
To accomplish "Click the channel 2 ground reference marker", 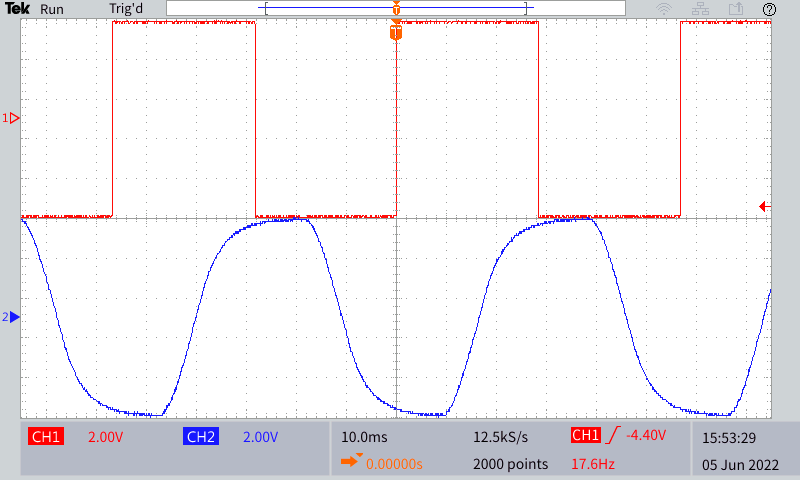I will pyautogui.click(x=12, y=317).
